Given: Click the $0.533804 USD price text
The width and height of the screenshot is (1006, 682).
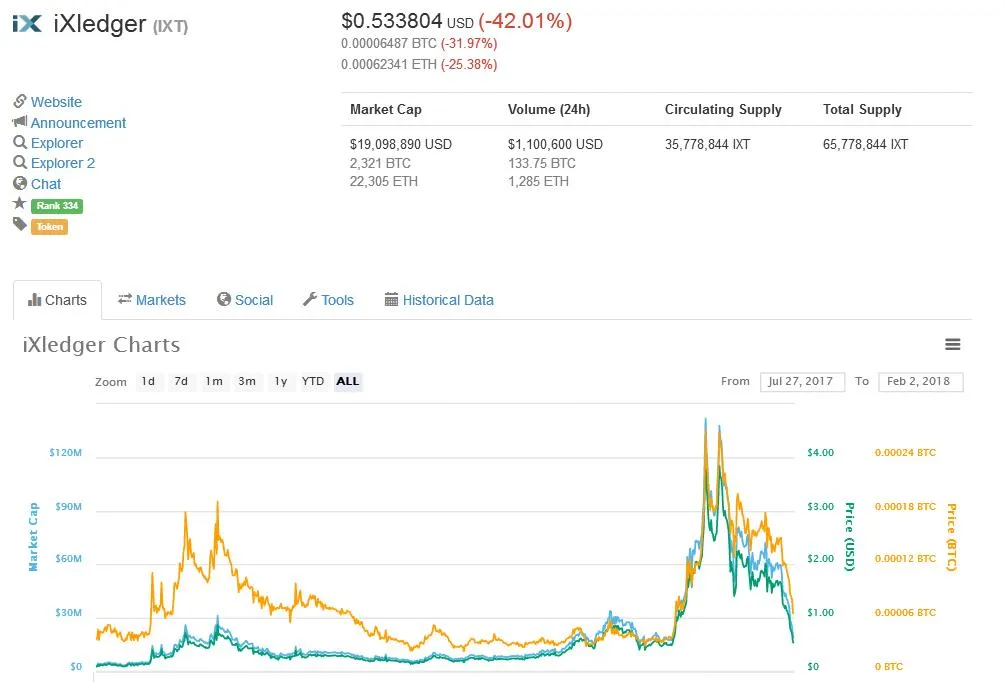Looking at the screenshot, I should [x=407, y=21].
